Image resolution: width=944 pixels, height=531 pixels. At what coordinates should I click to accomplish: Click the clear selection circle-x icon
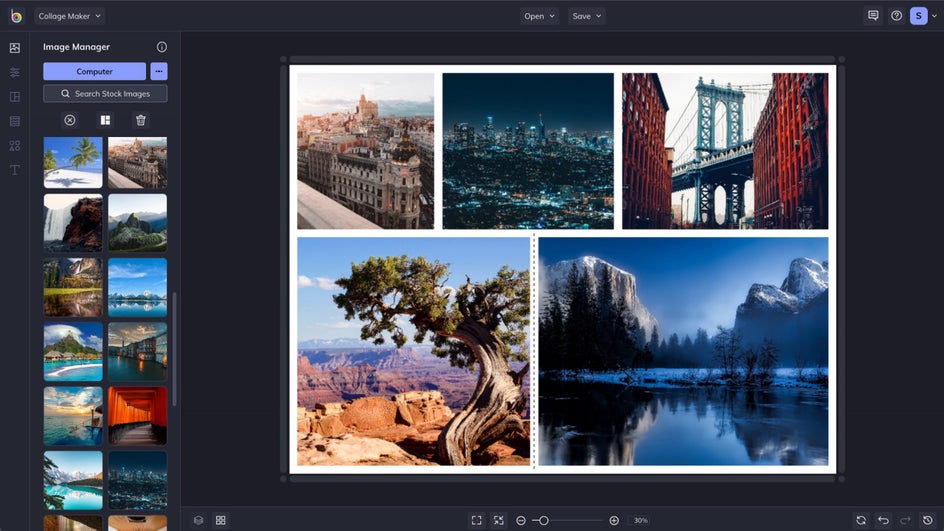click(x=70, y=120)
